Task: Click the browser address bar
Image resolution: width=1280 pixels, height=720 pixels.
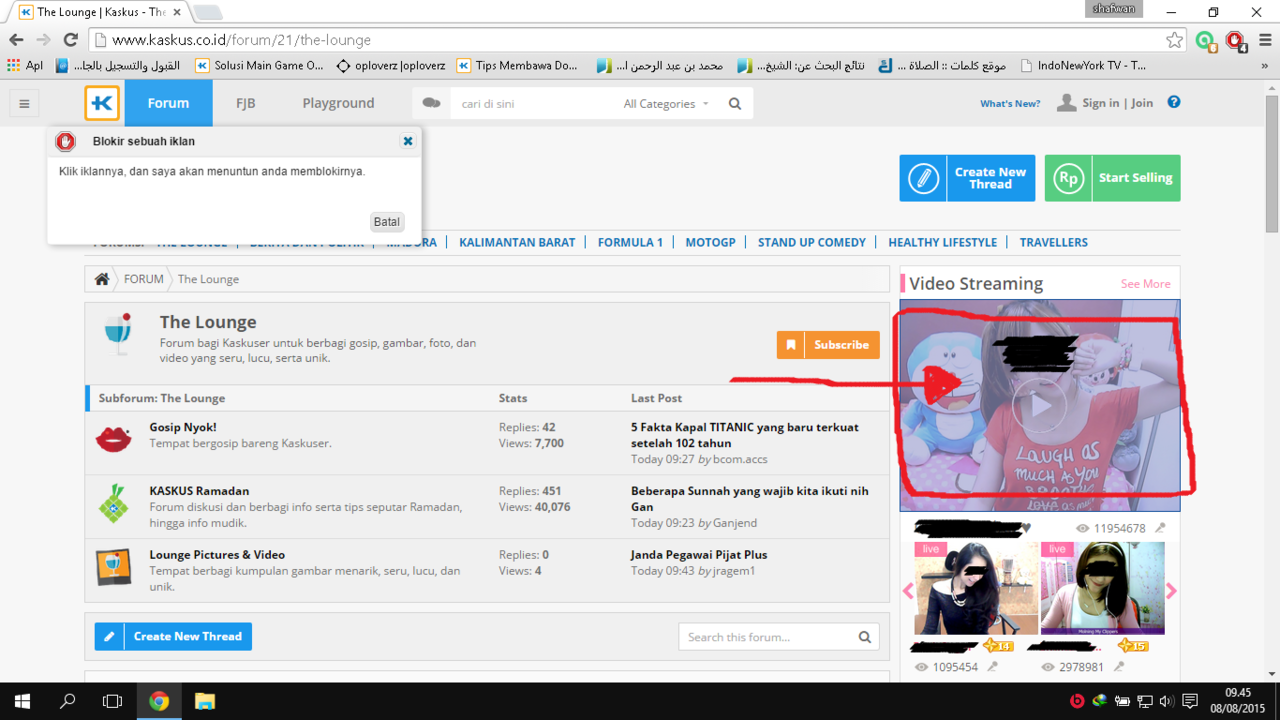Action: point(630,40)
